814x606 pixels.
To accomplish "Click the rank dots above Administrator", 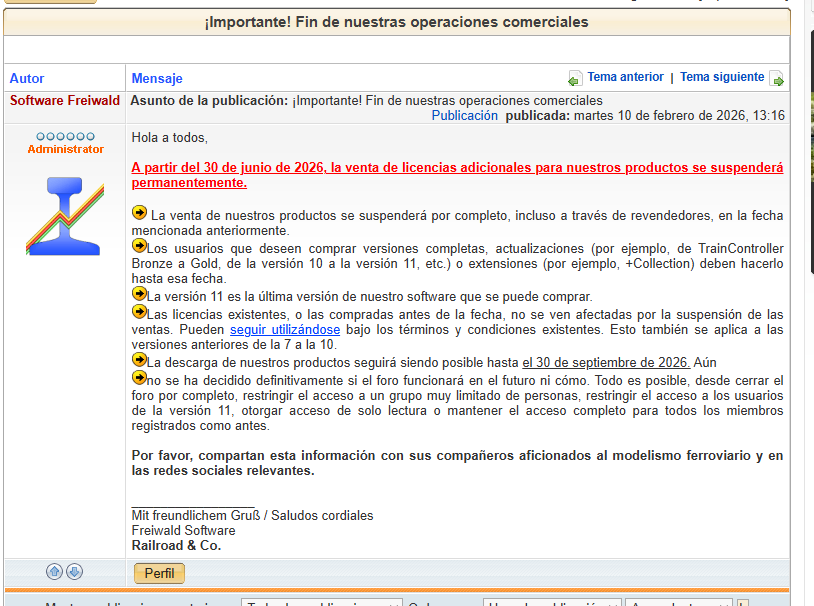I will click(65, 136).
